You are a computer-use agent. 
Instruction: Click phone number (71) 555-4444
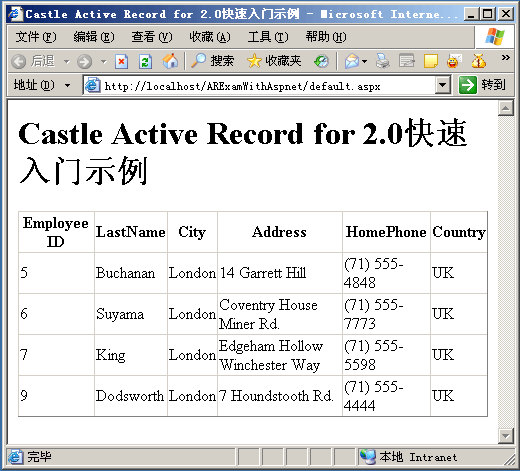click(373, 396)
